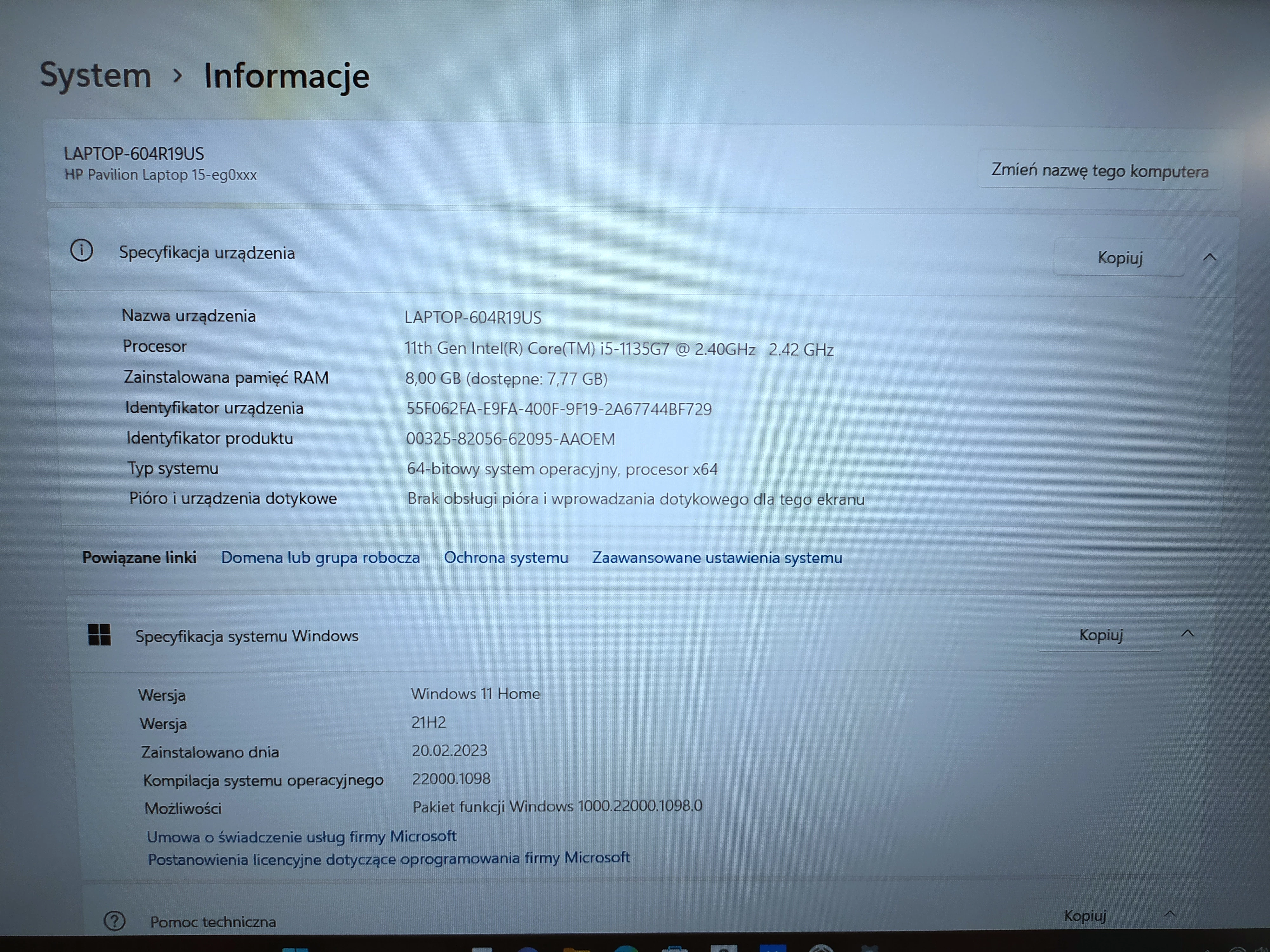Select device ID 55F062FA-E9FA-400F-9F19-2A67744BF729
Image resolution: width=1270 pixels, height=952 pixels.
click(558, 409)
